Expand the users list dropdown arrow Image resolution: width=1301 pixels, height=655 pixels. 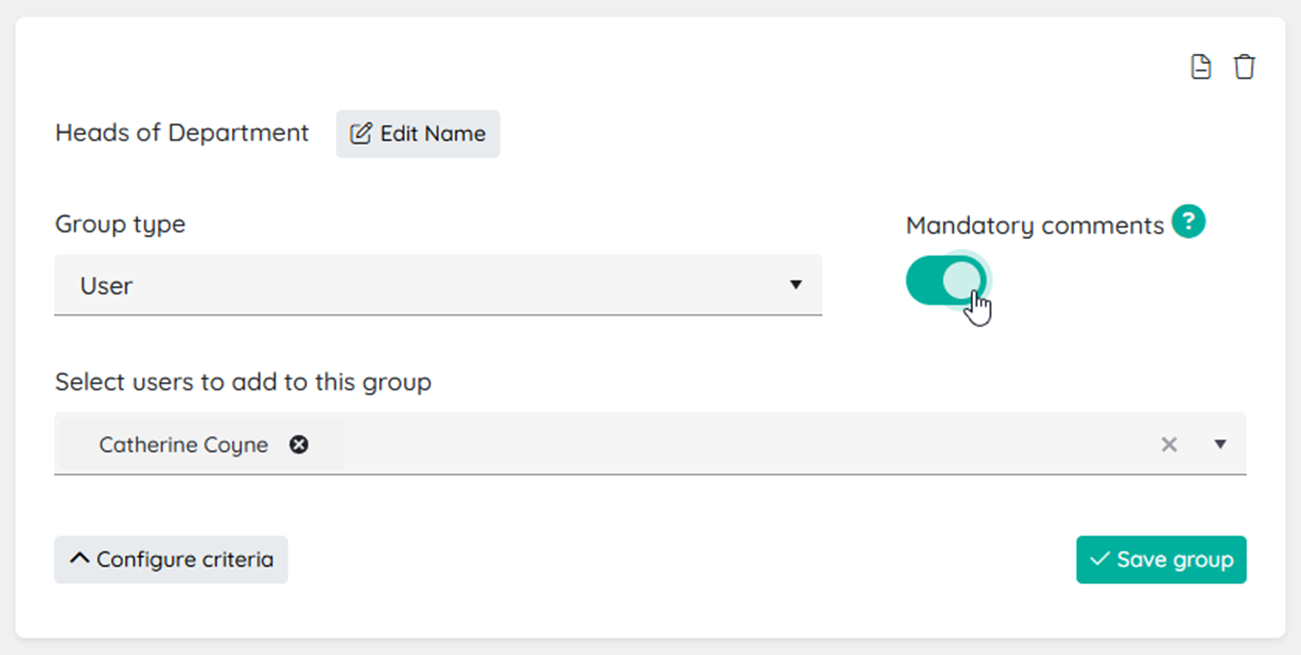1220,444
